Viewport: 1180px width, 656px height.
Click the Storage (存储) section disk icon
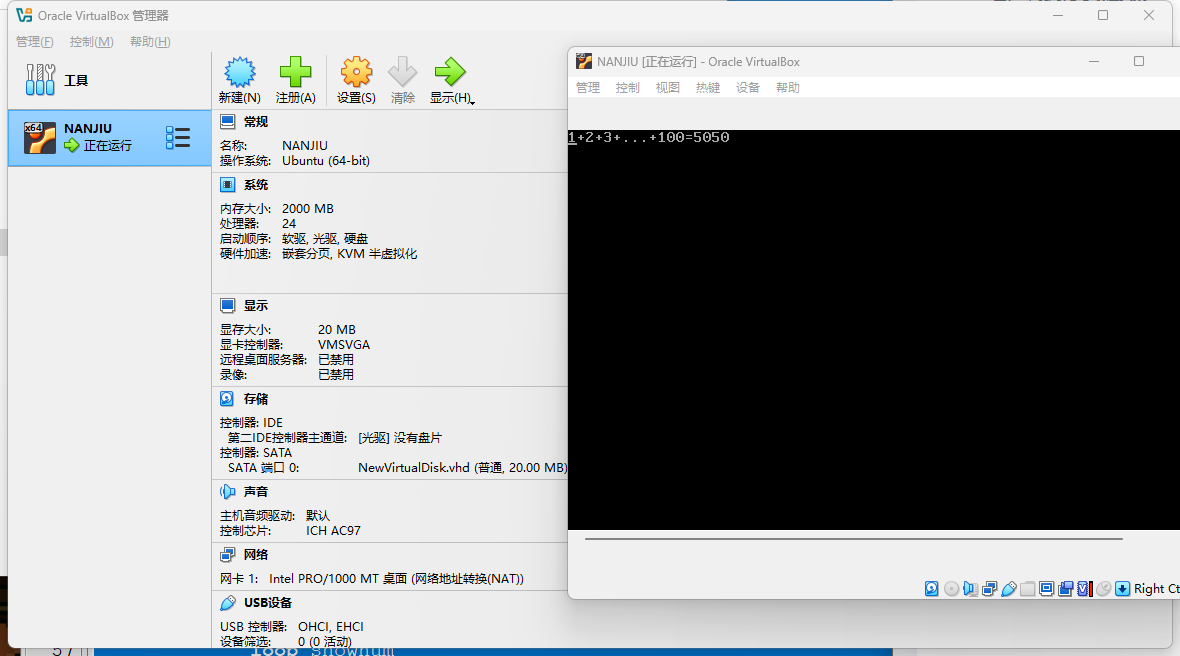pos(227,399)
